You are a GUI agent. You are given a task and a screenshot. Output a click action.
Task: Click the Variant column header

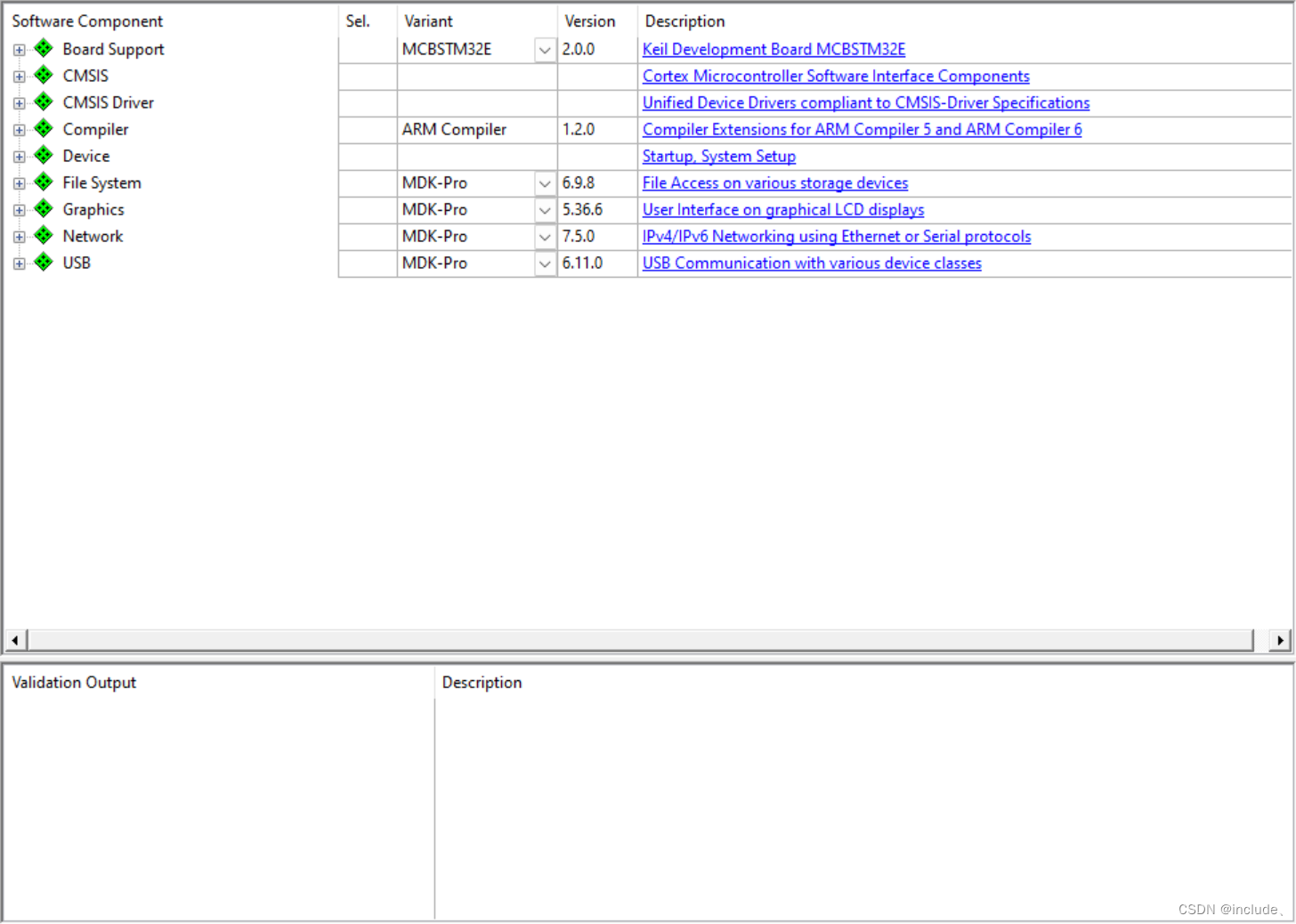click(477, 20)
